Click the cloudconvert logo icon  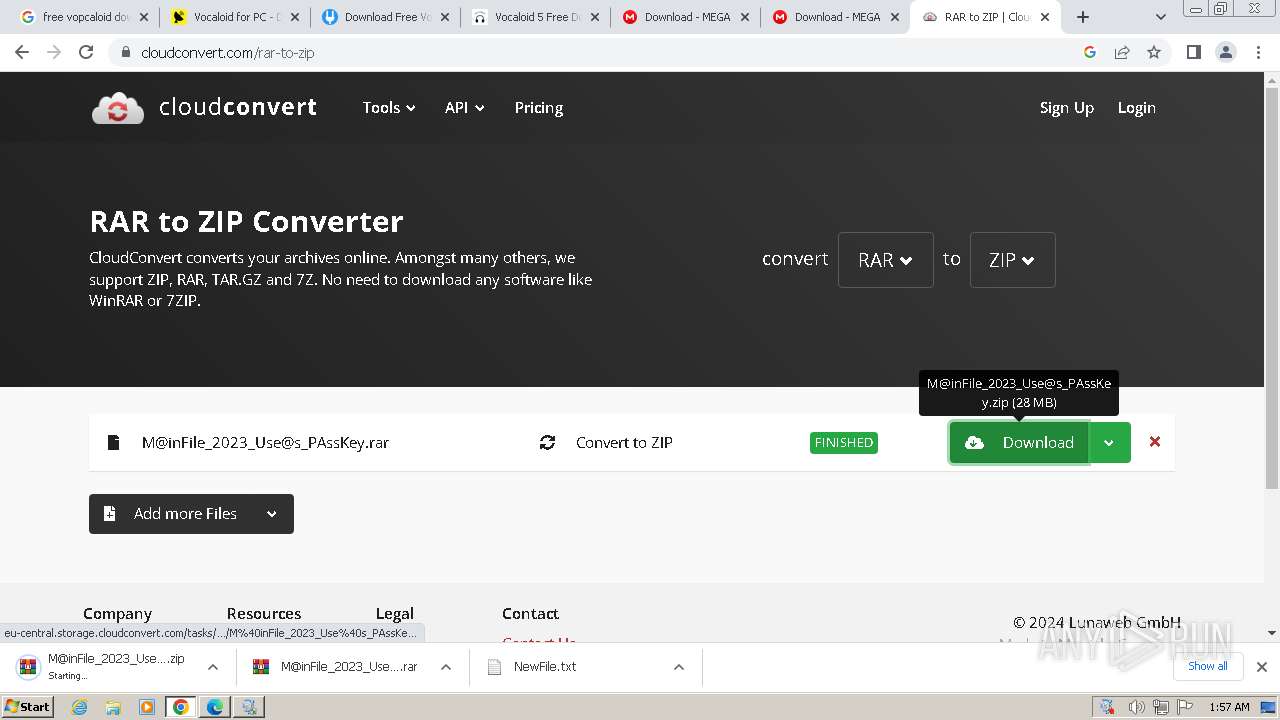tap(118, 108)
